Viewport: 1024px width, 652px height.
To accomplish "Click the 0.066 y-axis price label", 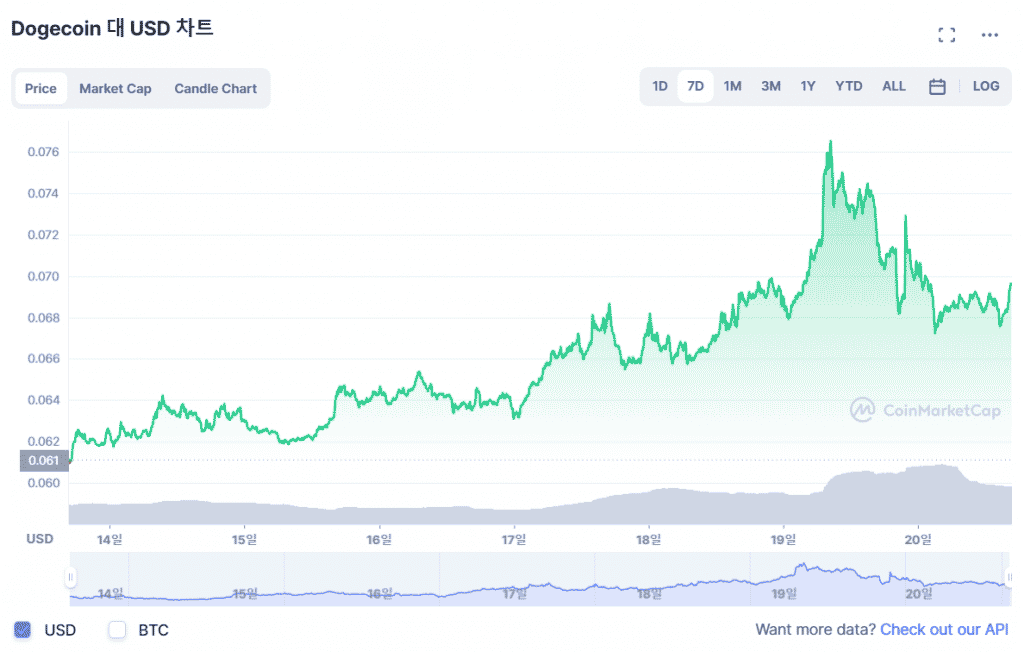I will [x=43, y=359].
